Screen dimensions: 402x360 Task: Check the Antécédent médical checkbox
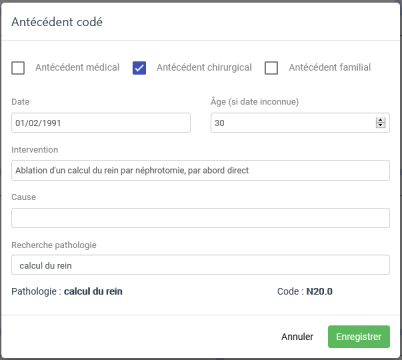18,68
